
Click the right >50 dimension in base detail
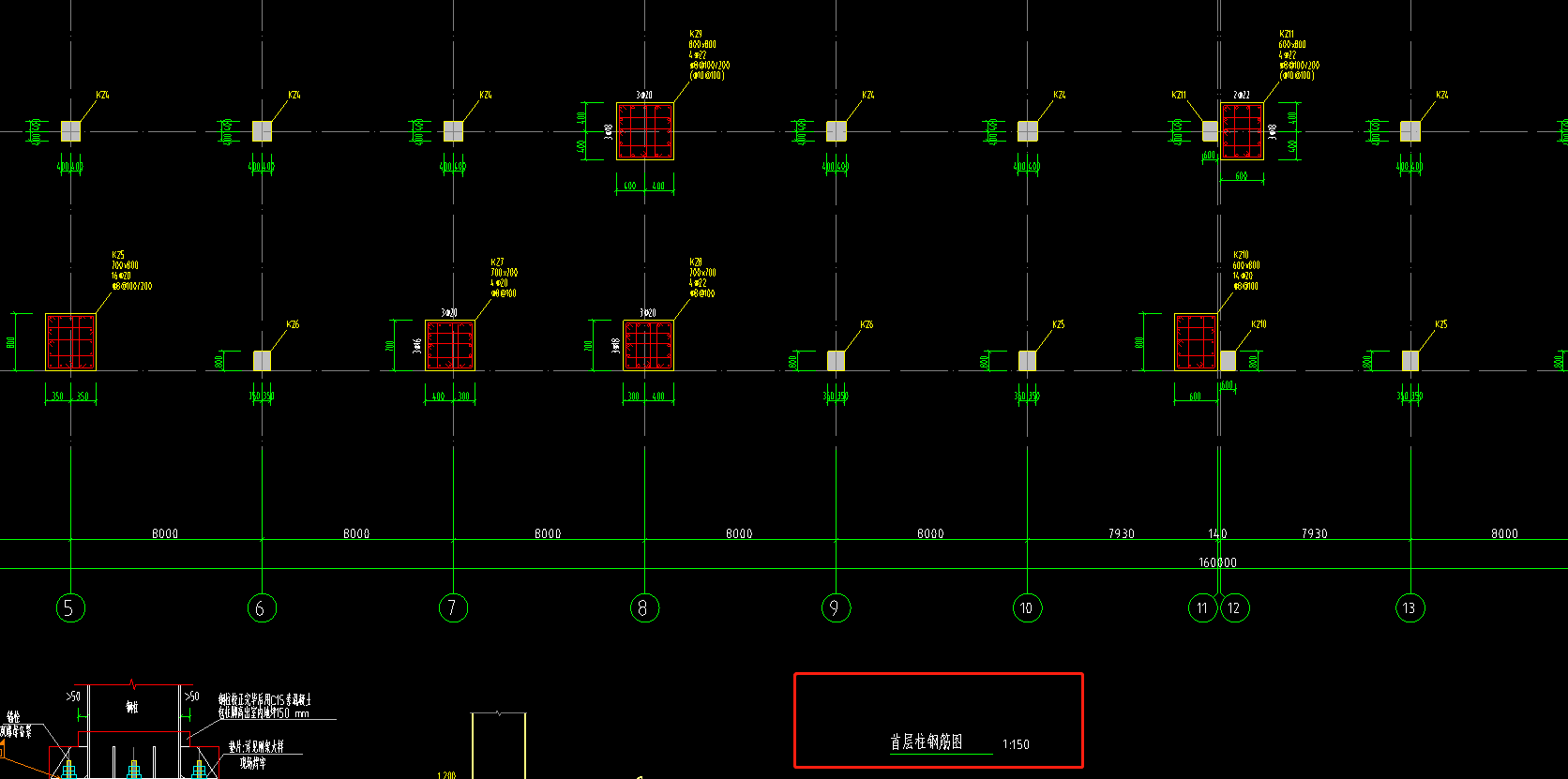[x=191, y=697]
